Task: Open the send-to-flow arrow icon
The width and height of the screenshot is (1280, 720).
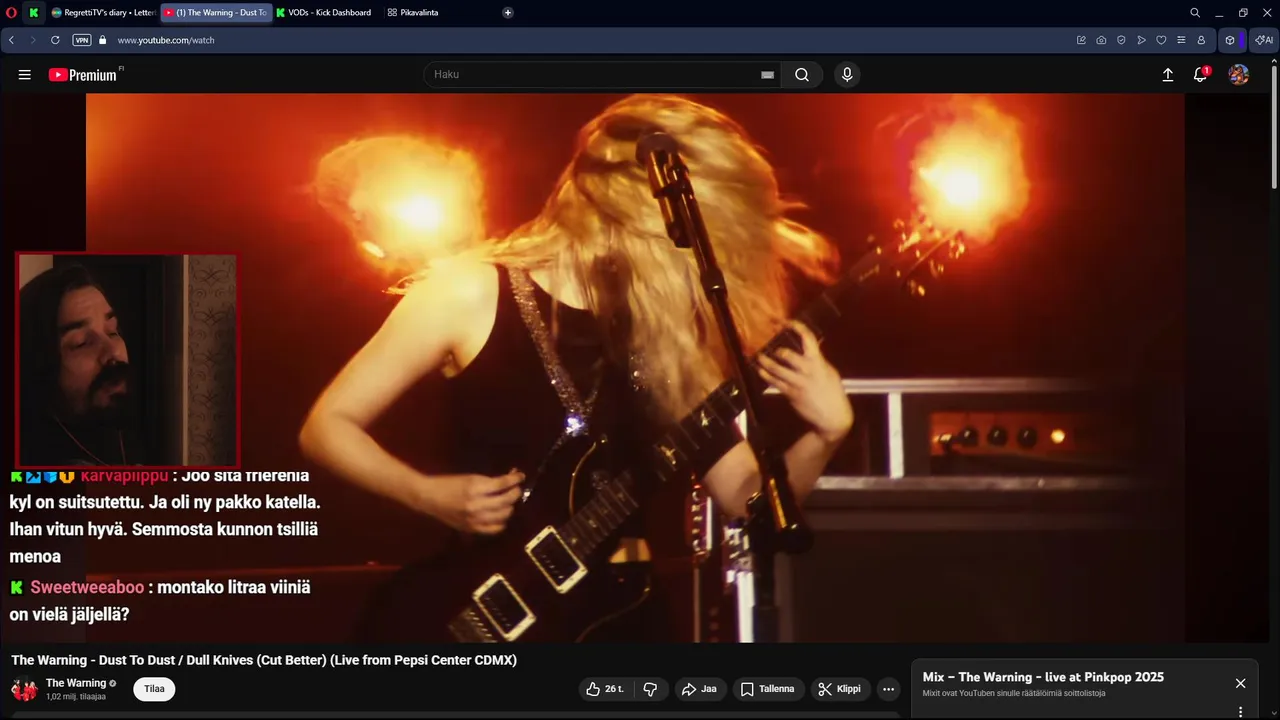Action: (1141, 40)
